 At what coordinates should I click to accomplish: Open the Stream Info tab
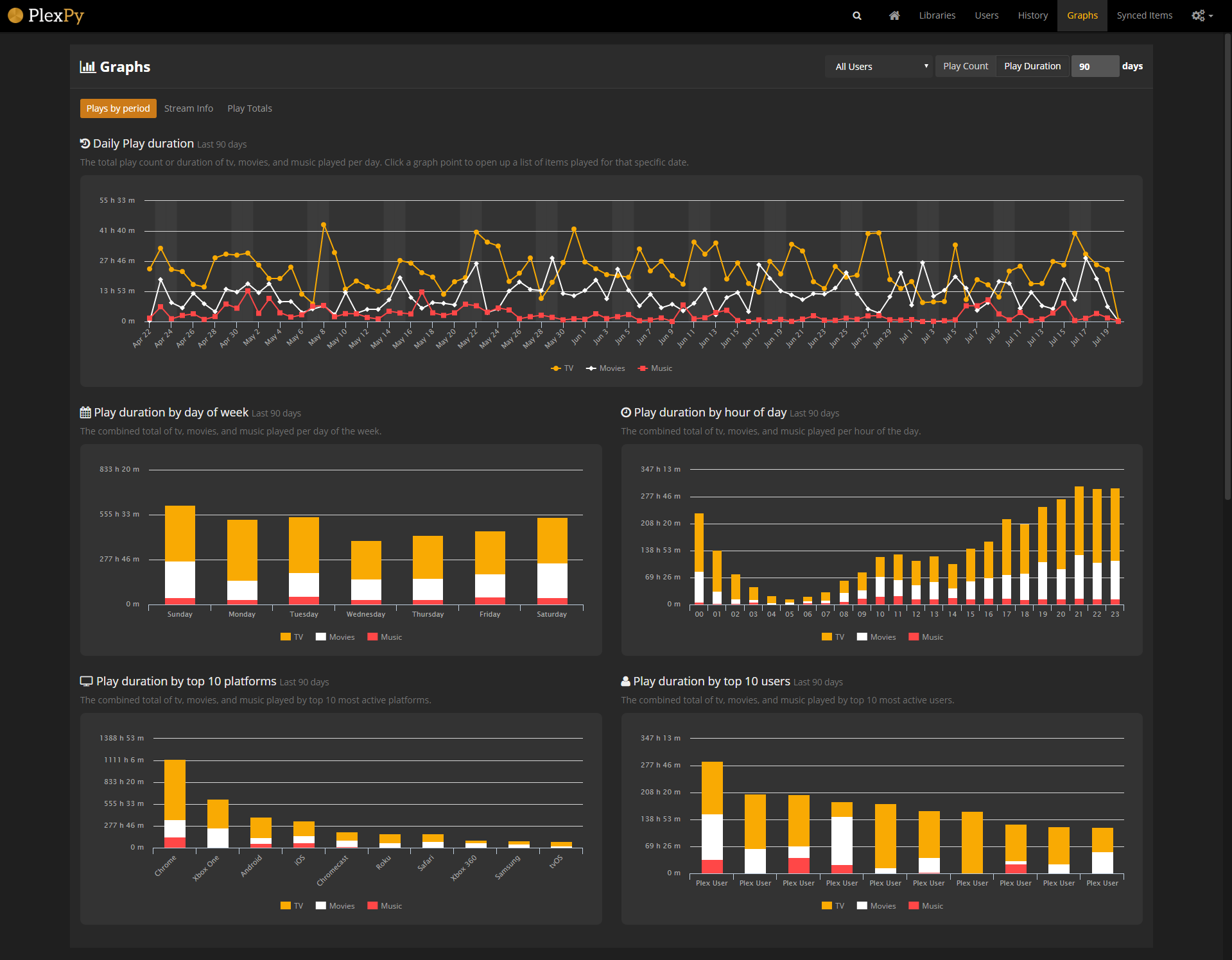[188, 108]
